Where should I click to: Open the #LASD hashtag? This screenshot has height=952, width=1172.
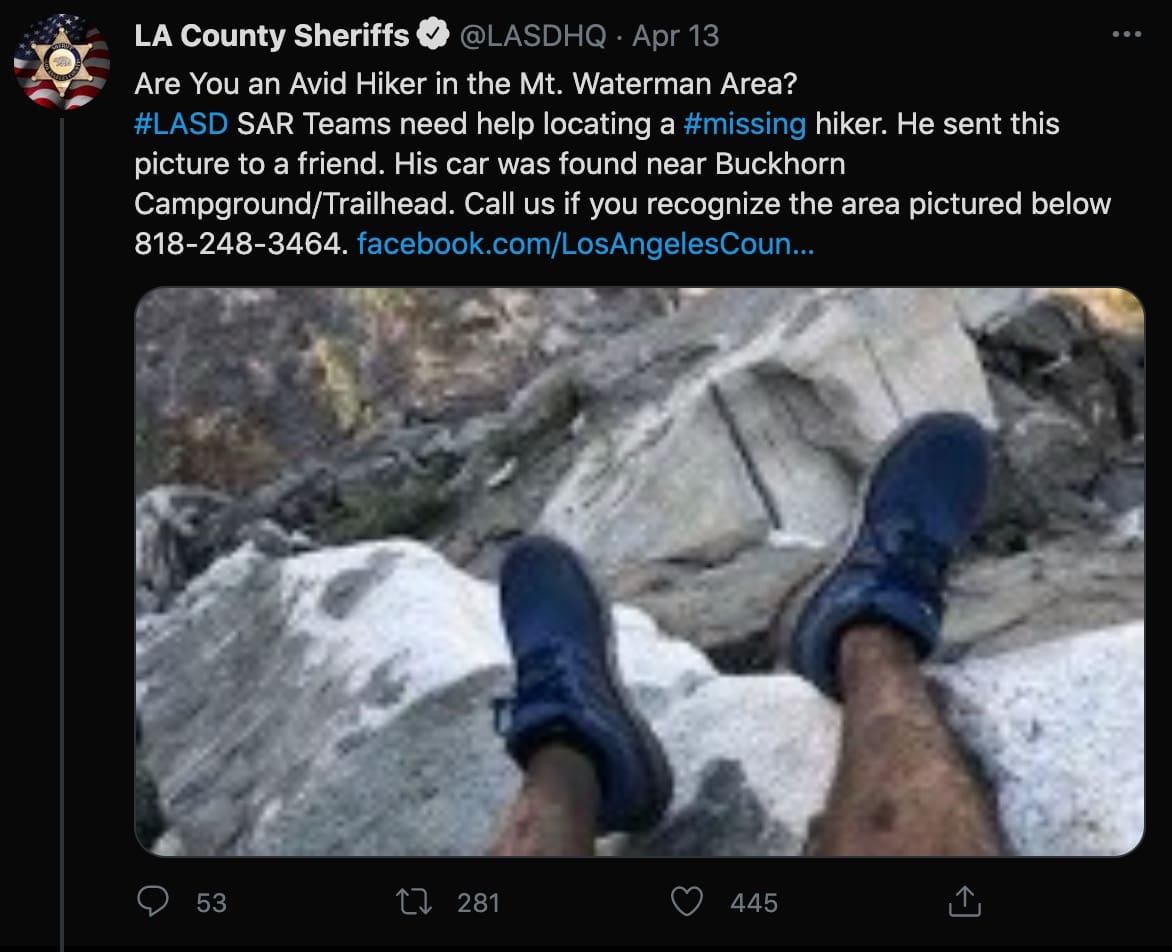tap(181, 124)
